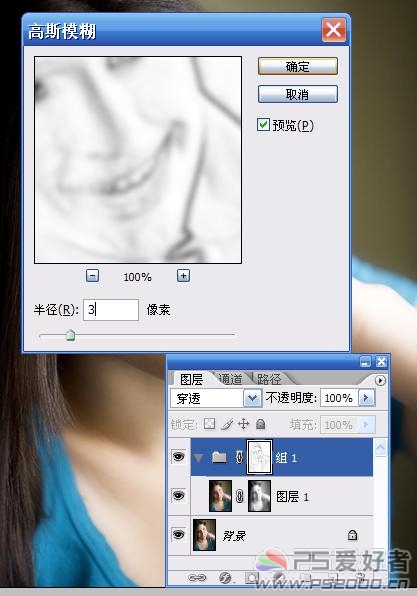Select the 图层 1 image thumbnail
Image resolution: width=417 pixels, height=596 pixels.
[220, 496]
